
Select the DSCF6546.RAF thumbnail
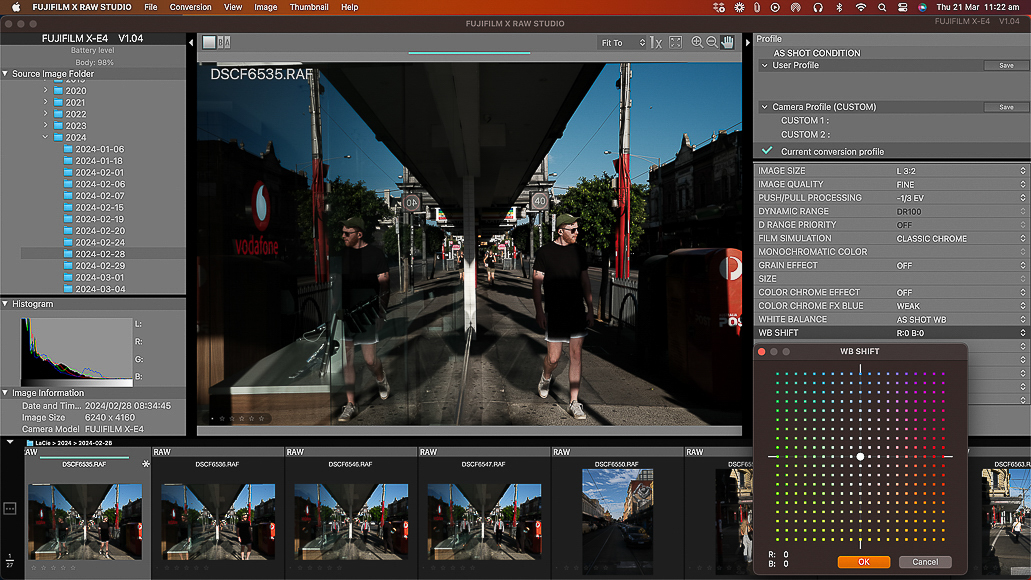(351, 521)
